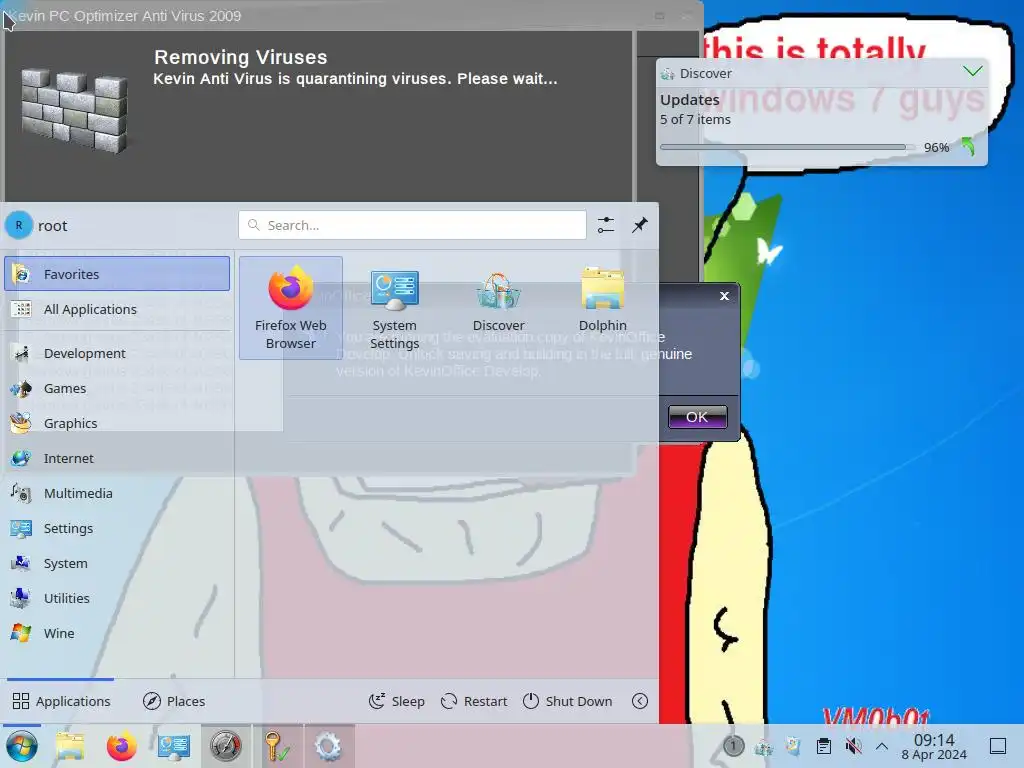The width and height of the screenshot is (1024, 768).
Task: Launch Firefox Web Browser from Favorites grid
Action: tap(291, 308)
